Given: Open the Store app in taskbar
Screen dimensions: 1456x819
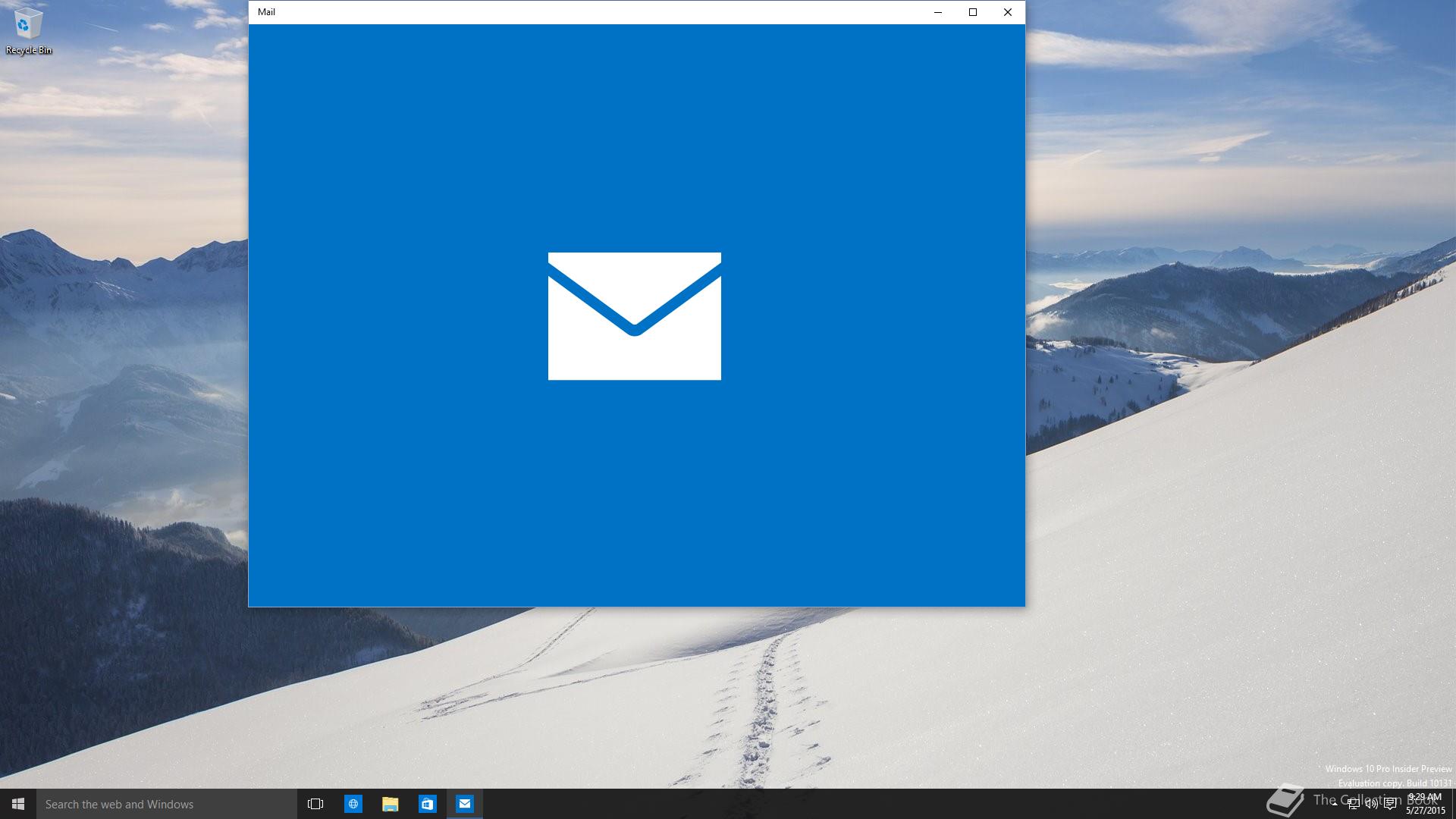Looking at the screenshot, I should tap(428, 804).
